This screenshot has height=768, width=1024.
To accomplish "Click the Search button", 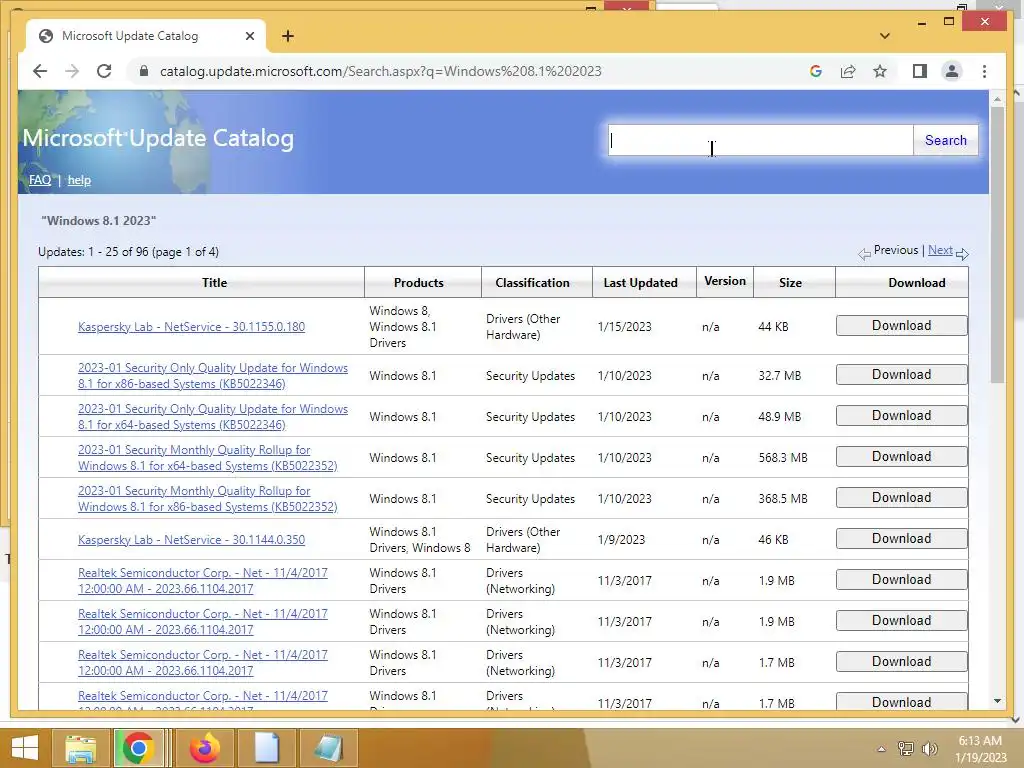I will (945, 140).
